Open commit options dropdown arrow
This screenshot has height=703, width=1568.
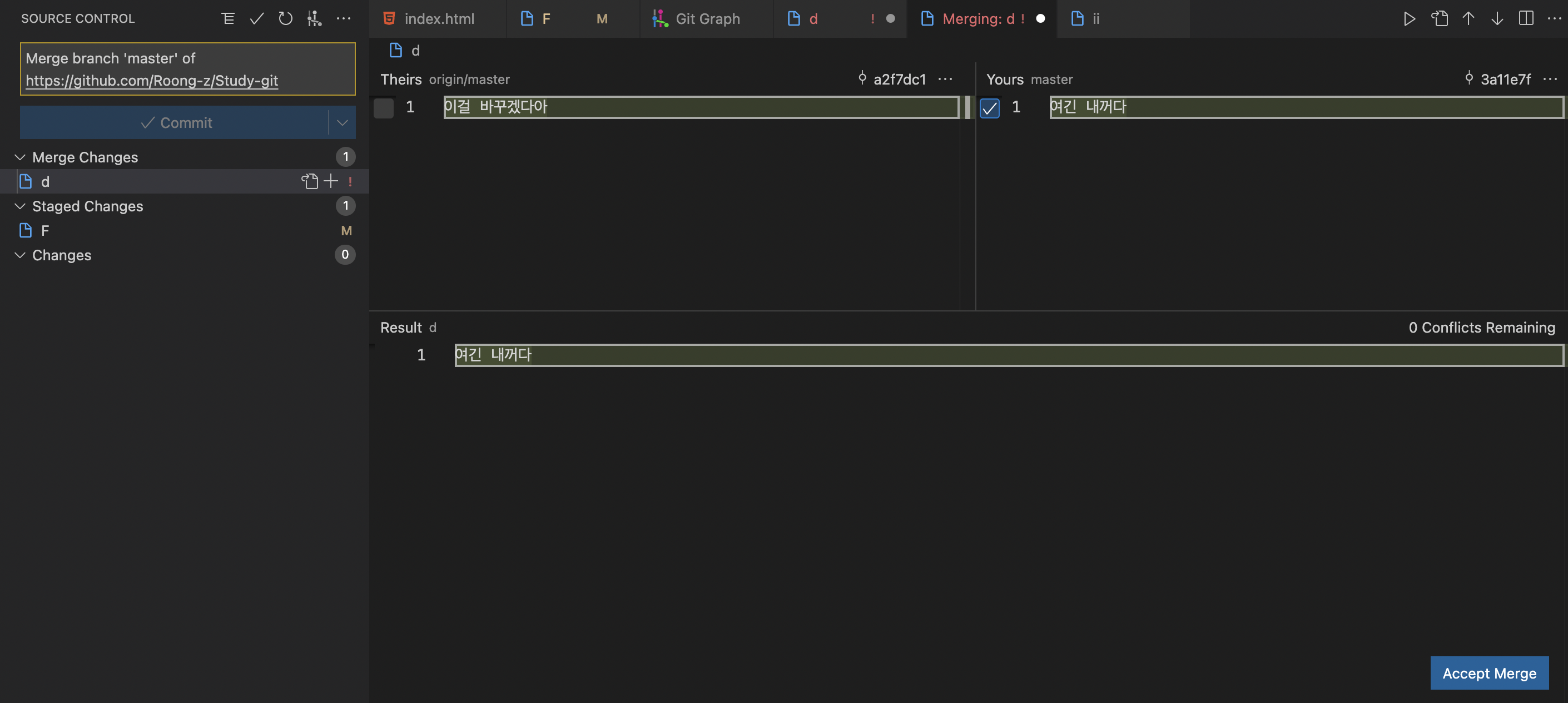tap(342, 122)
